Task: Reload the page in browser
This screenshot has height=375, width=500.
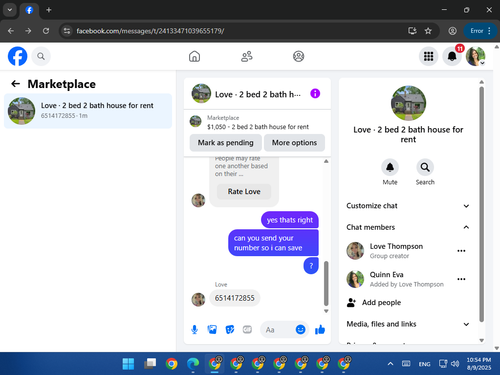Action: (x=46, y=31)
